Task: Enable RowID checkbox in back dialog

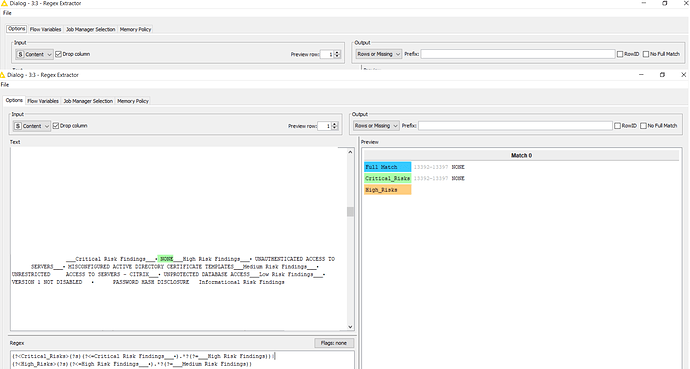Action: (620, 54)
